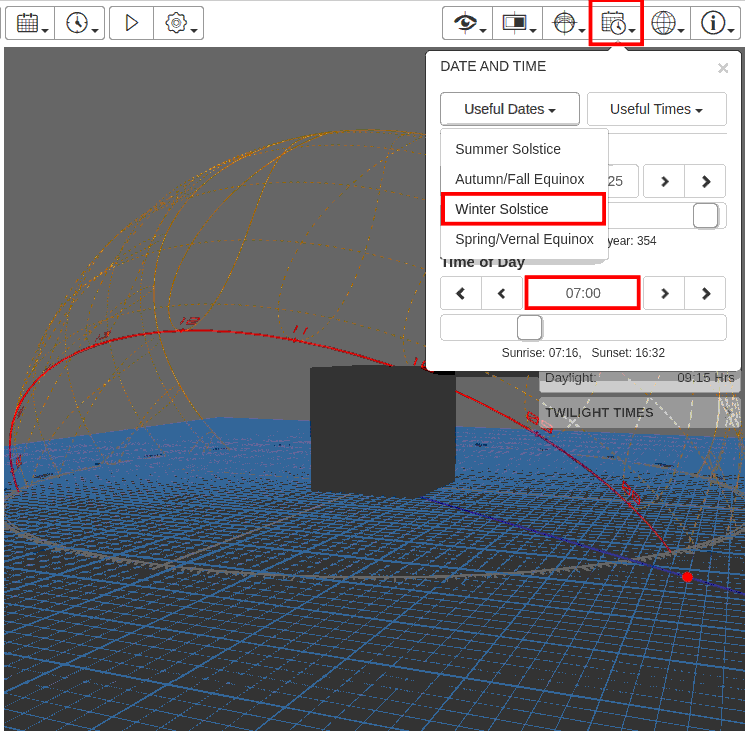The width and height of the screenshot is (745, 731).
Task: Toggle the Date and Time panel icon
Action: click(615, 23)
